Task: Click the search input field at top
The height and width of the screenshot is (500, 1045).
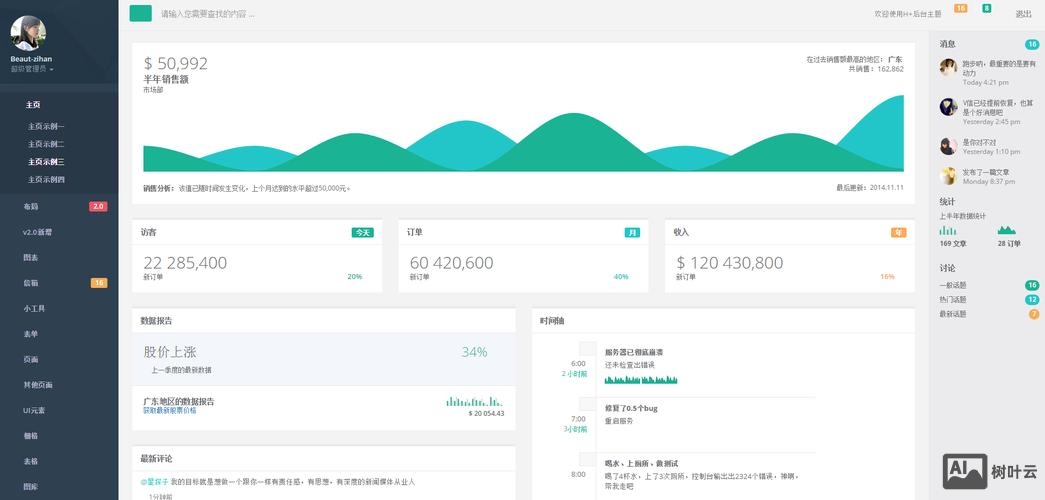Action: (x=400, y=14)
